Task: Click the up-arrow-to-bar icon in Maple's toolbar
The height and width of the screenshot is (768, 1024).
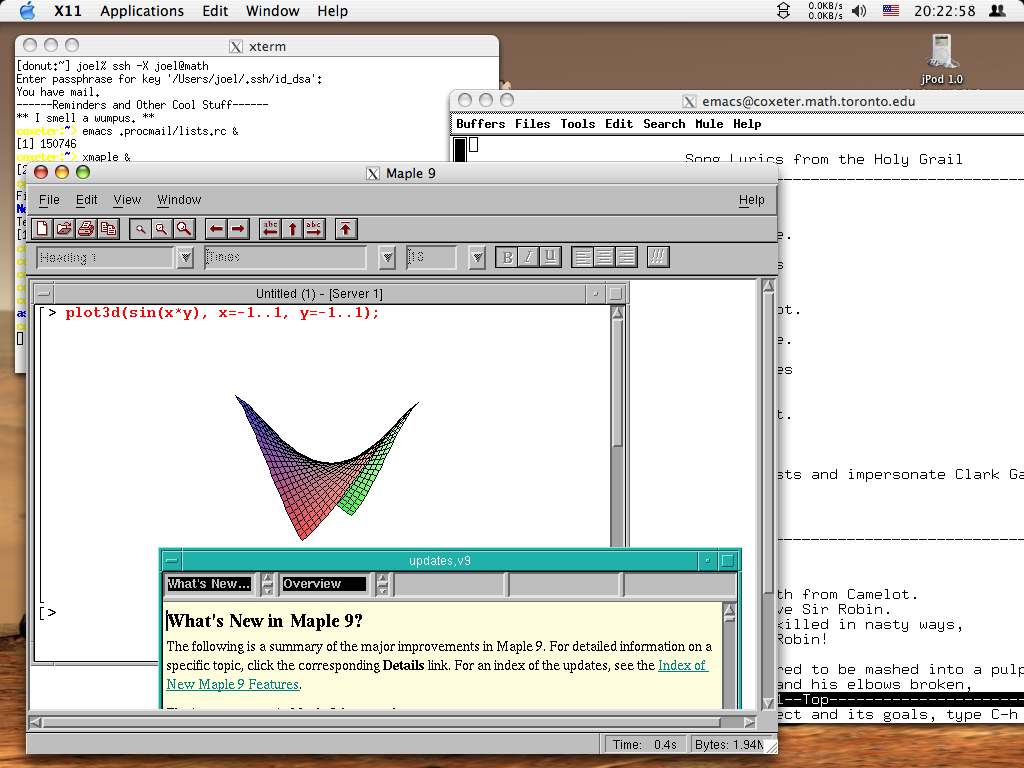Action: 345,229
